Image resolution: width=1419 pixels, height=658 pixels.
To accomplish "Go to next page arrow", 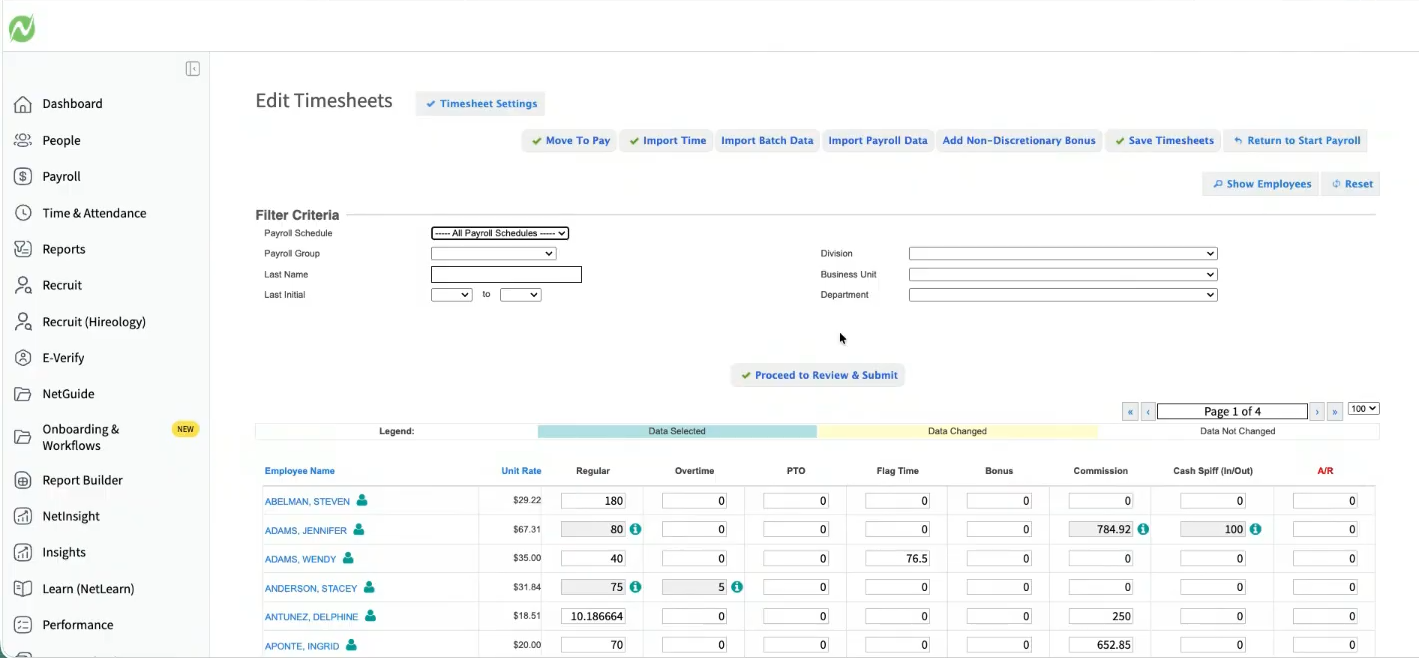I will pos(1317,412).
